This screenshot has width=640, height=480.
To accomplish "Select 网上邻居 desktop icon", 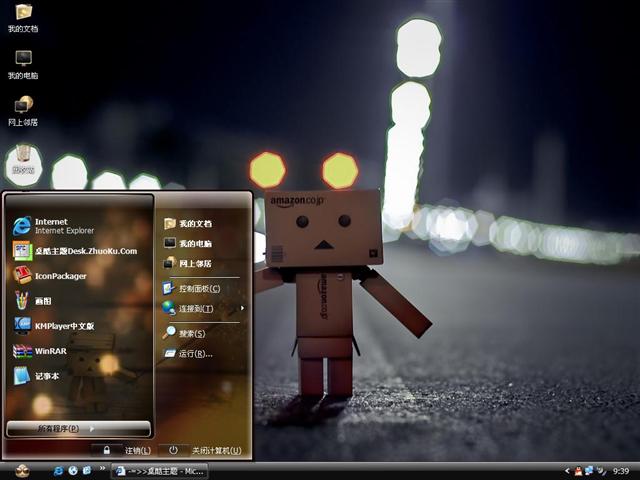I will (23, 111).
